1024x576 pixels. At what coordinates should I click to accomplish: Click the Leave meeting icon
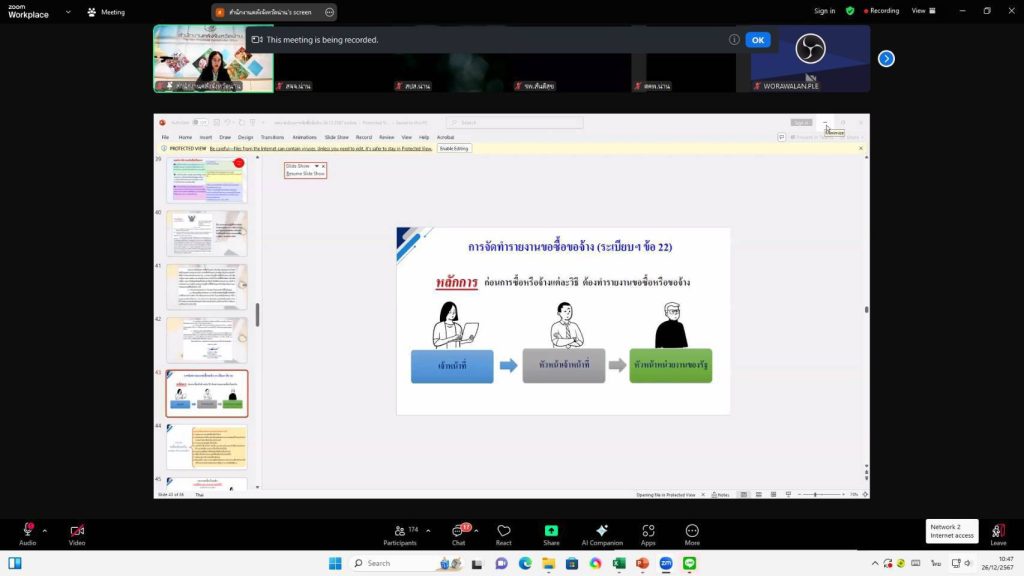coord(997,530)
